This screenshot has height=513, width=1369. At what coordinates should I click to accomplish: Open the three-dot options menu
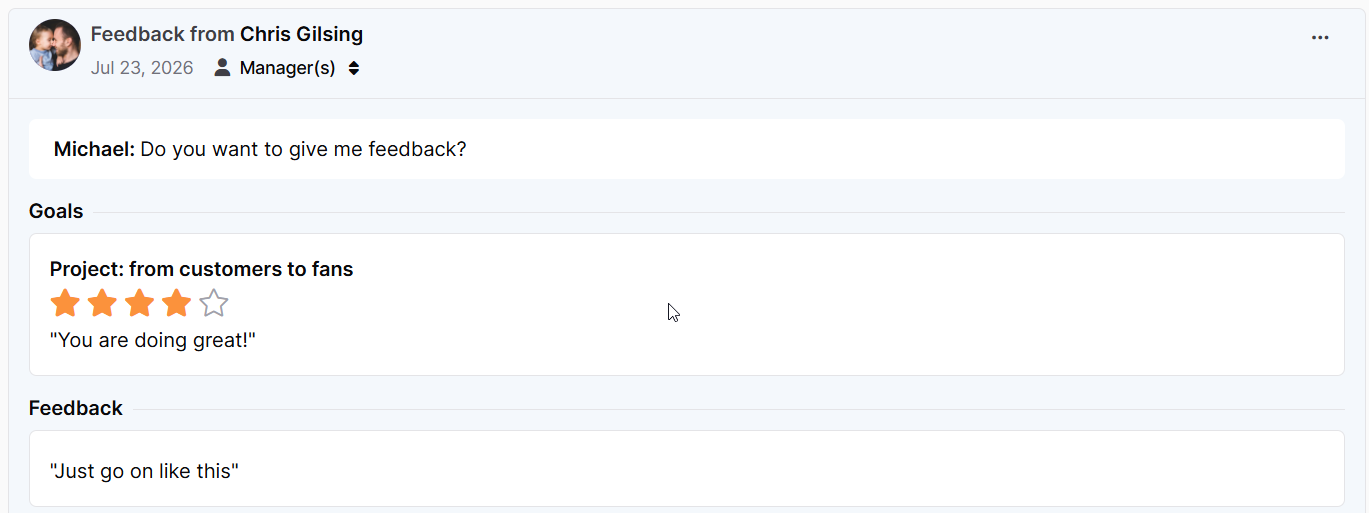coord(1320,38)
